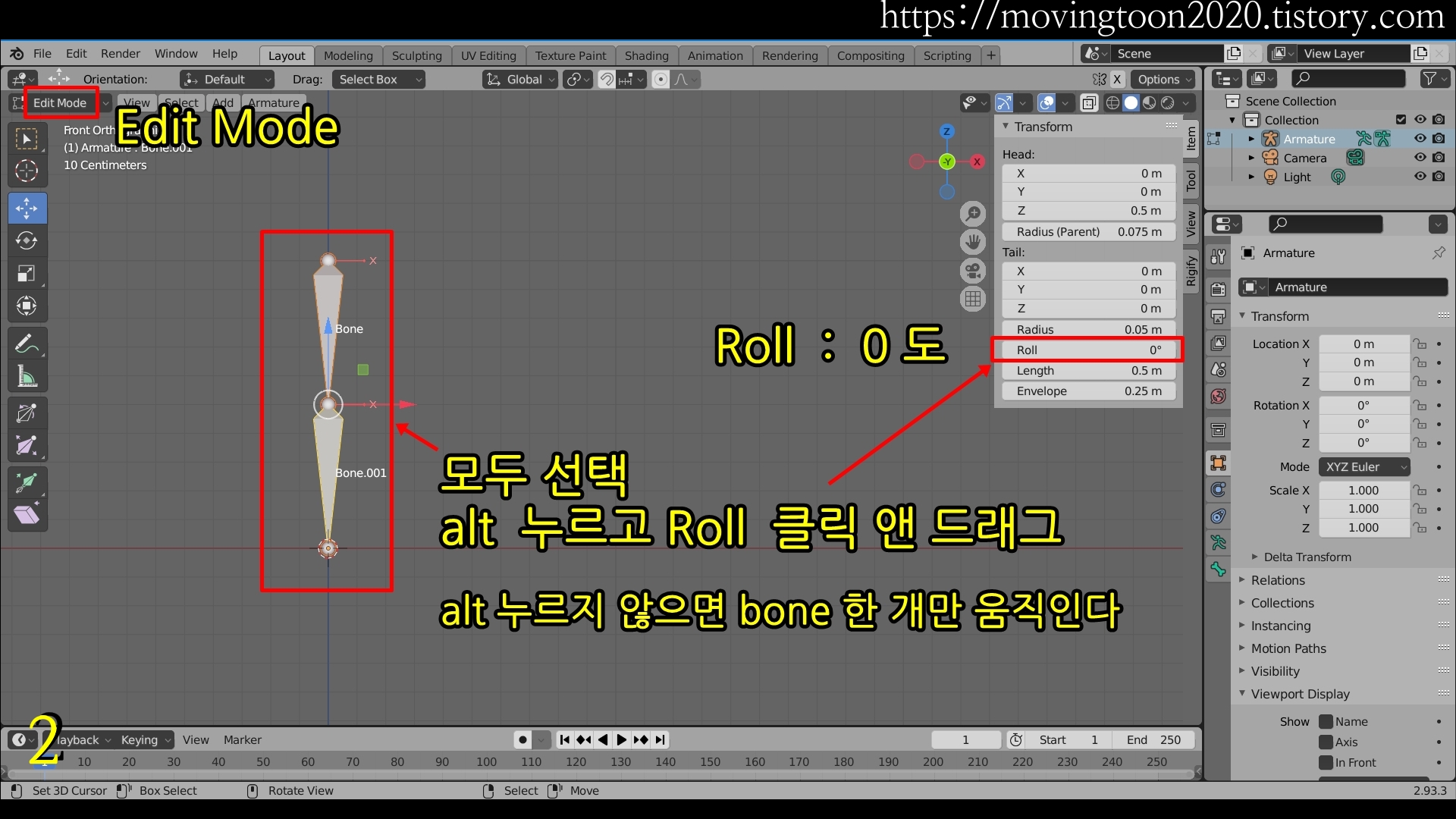Click the pan view hand icon
The height and width of the screenshot is (819, 1456).
(973, 242)
